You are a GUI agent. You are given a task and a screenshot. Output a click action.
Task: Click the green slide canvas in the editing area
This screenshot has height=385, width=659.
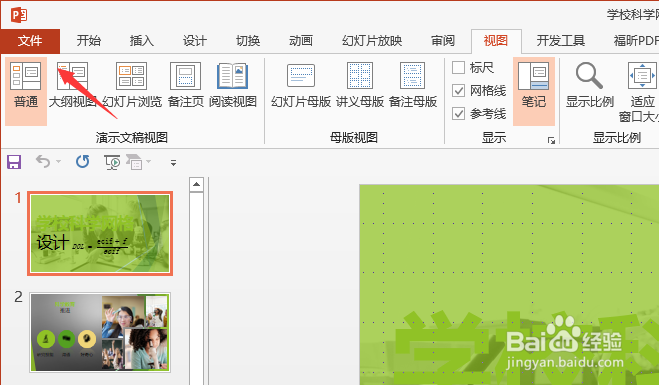509,285
